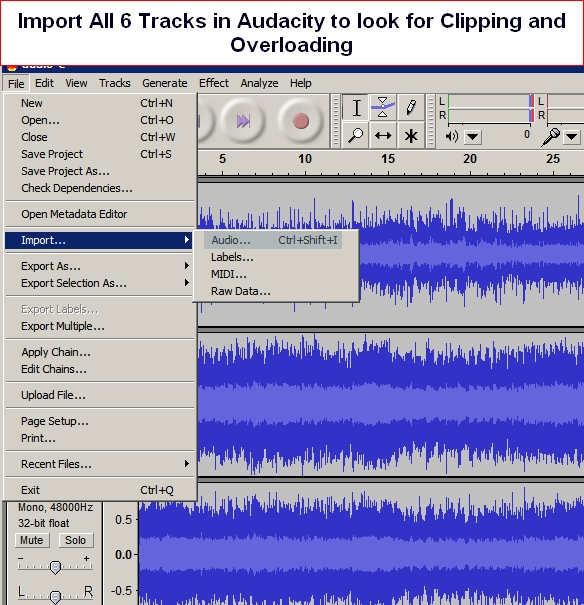Open the Help menu
This screenshot has width=584, height=605.
click(300, 83)
